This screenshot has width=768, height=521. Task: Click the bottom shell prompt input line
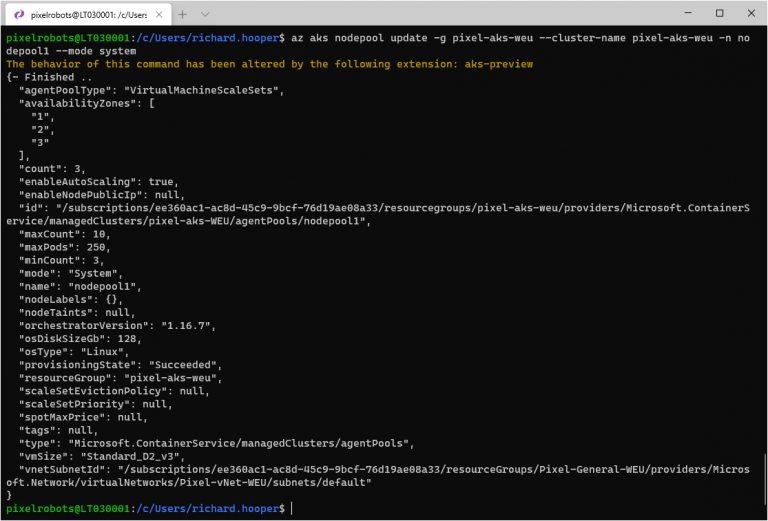pos(149,509)
